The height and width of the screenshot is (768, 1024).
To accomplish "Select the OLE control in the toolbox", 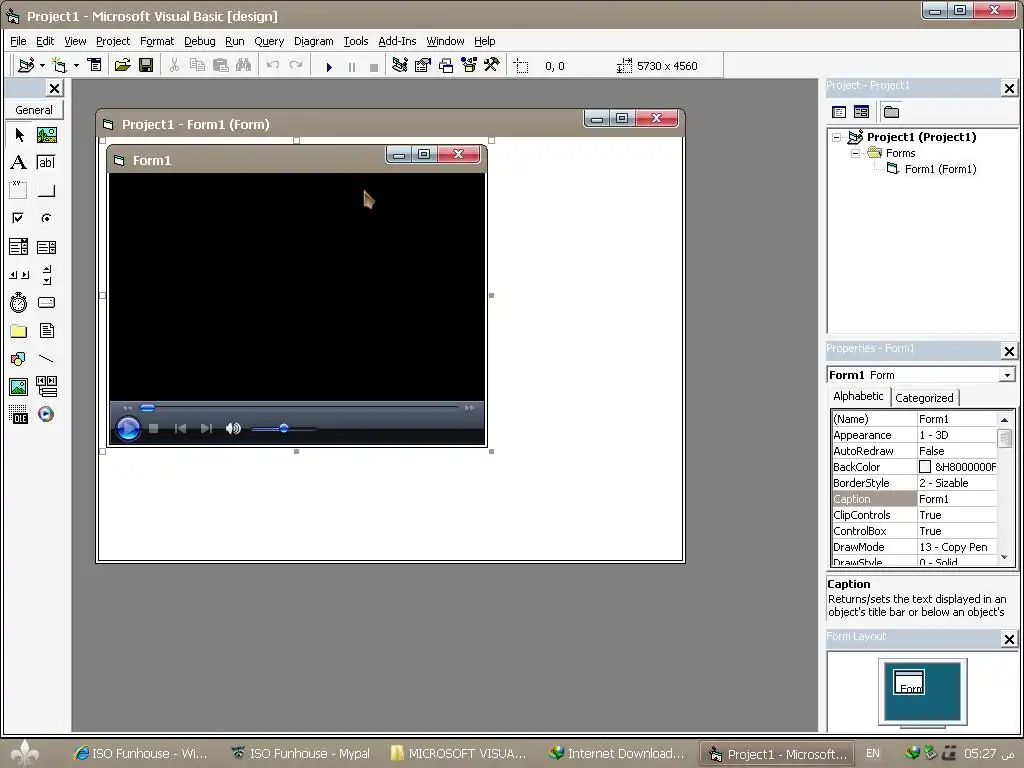I will pyautogui.click(x=19, y=414).
